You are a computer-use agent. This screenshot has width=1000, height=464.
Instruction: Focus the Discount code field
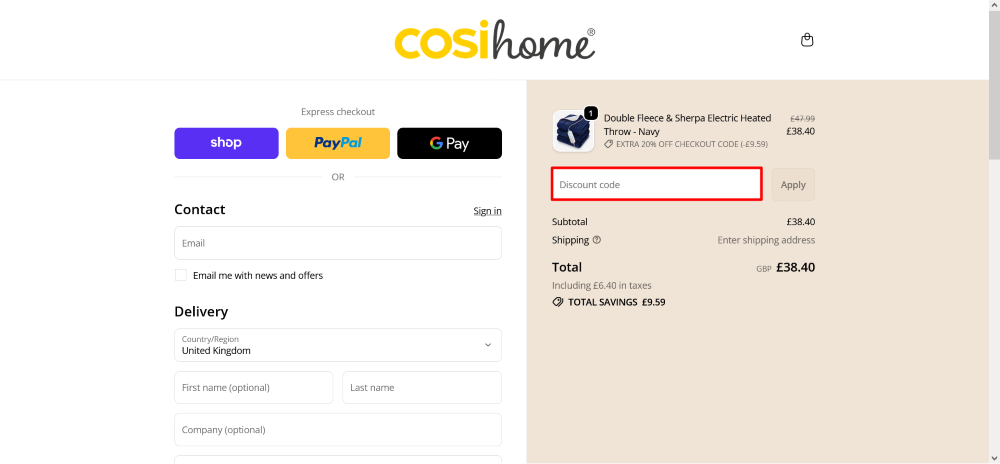click(x=657, y=184)
